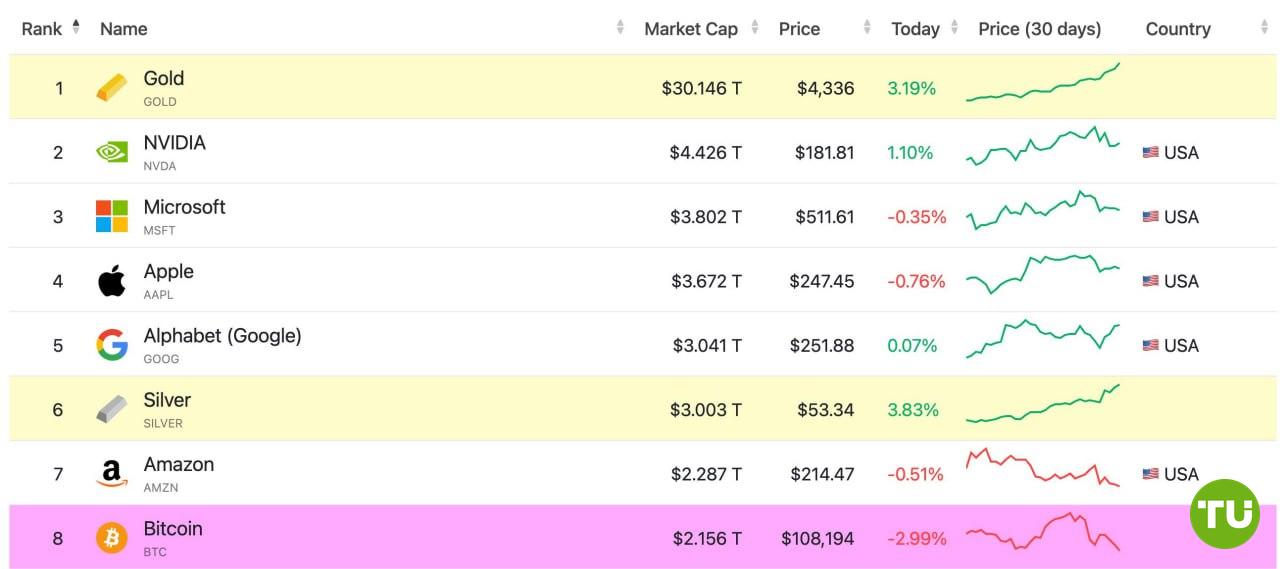The width and height of the screenshot is (1280, 569).
Task: Click NVIDIA's 30-day price sparkline chart
Action: pyautogui.click(x=1042, y=146)
